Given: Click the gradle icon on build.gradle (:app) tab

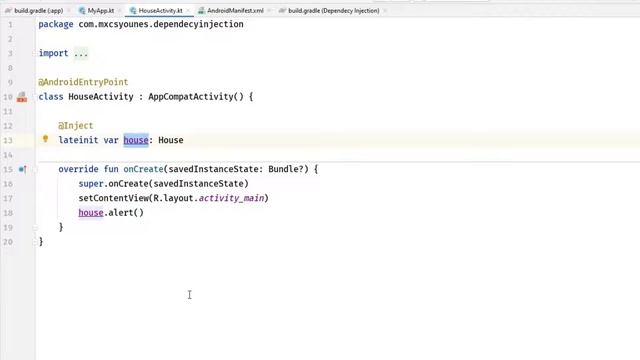Looking at the screenshot, I should [8, 11].
